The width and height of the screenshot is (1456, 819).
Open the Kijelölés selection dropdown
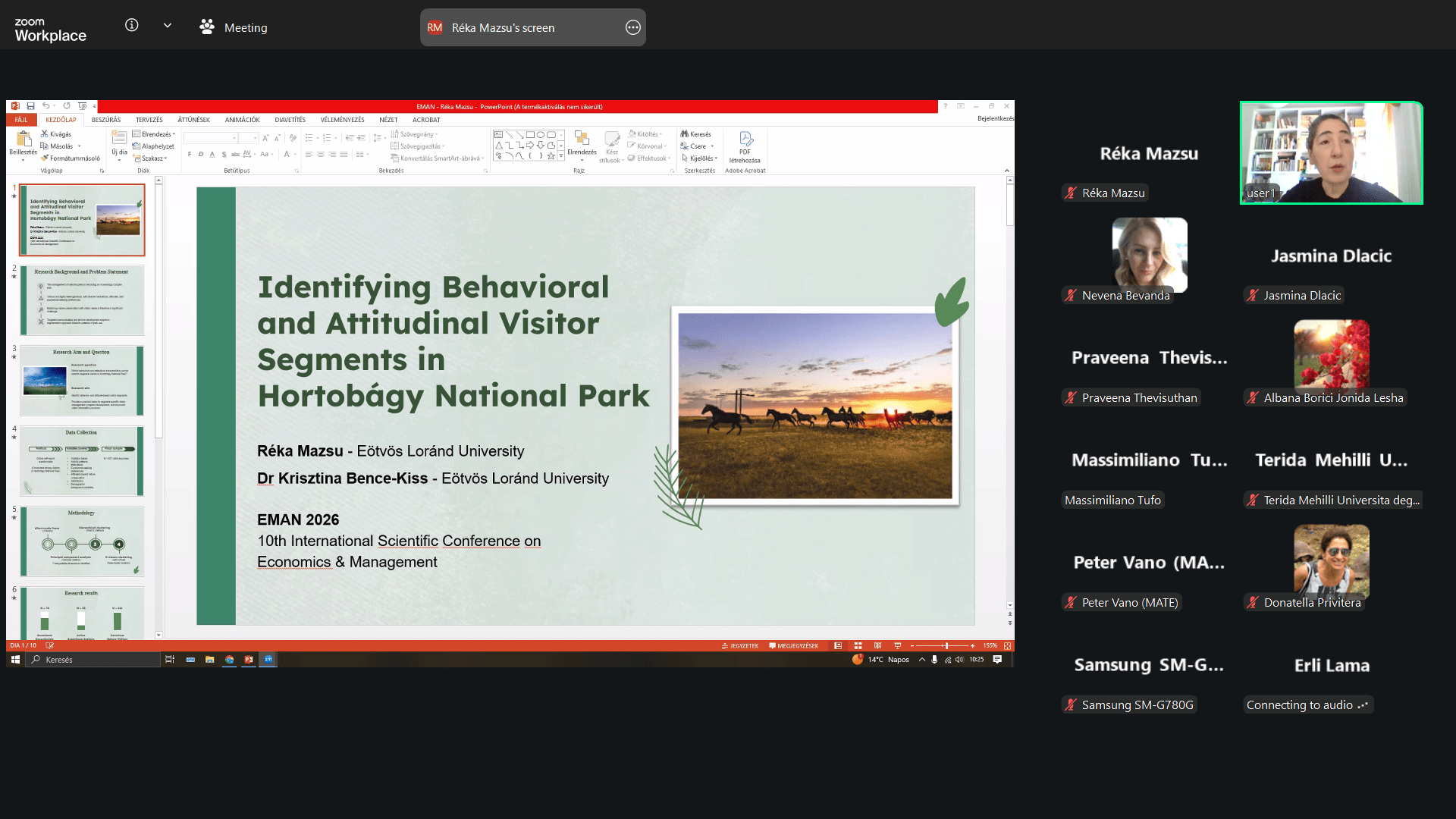701,158
